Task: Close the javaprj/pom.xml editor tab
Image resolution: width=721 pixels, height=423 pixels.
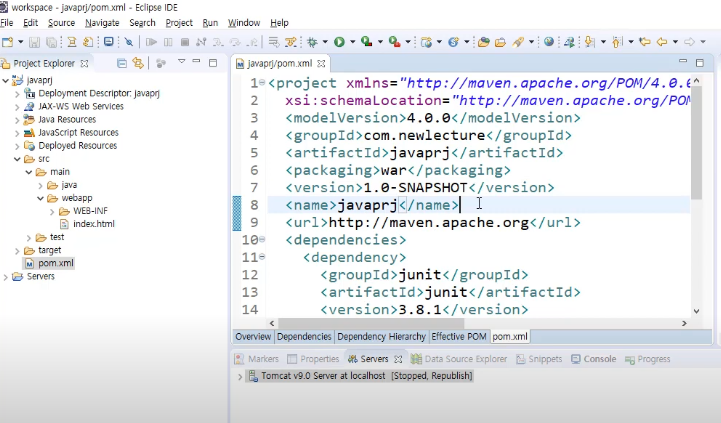Action: [321, 63]
